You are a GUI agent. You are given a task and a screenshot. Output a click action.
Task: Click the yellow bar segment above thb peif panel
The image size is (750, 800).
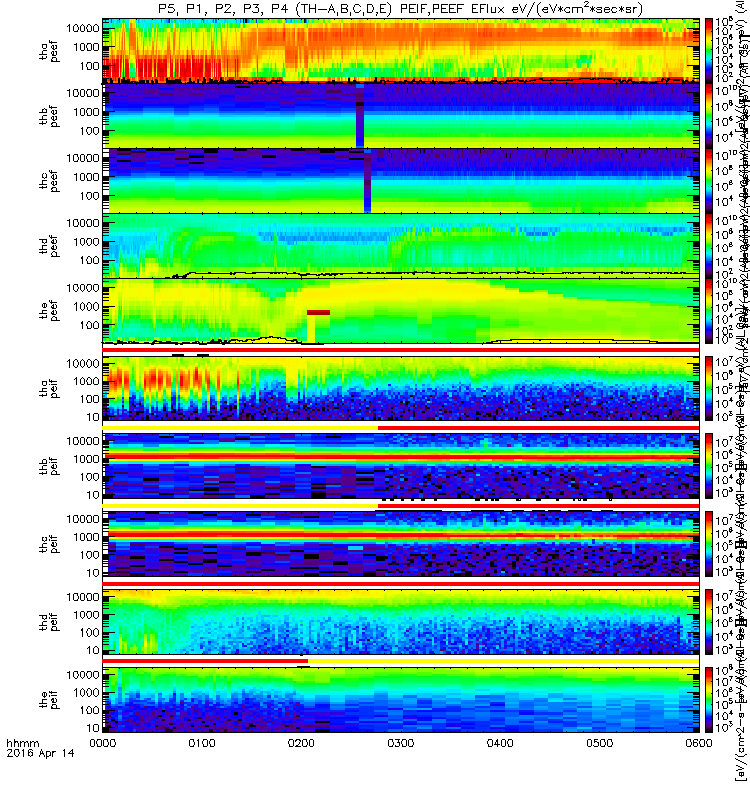click(240, 428)
